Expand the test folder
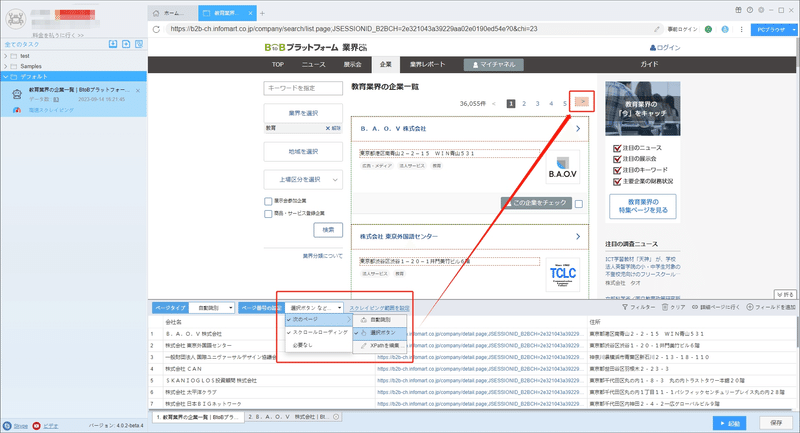Image resolution: width=800 pixels, height=433 pixels. coord(6,56)
